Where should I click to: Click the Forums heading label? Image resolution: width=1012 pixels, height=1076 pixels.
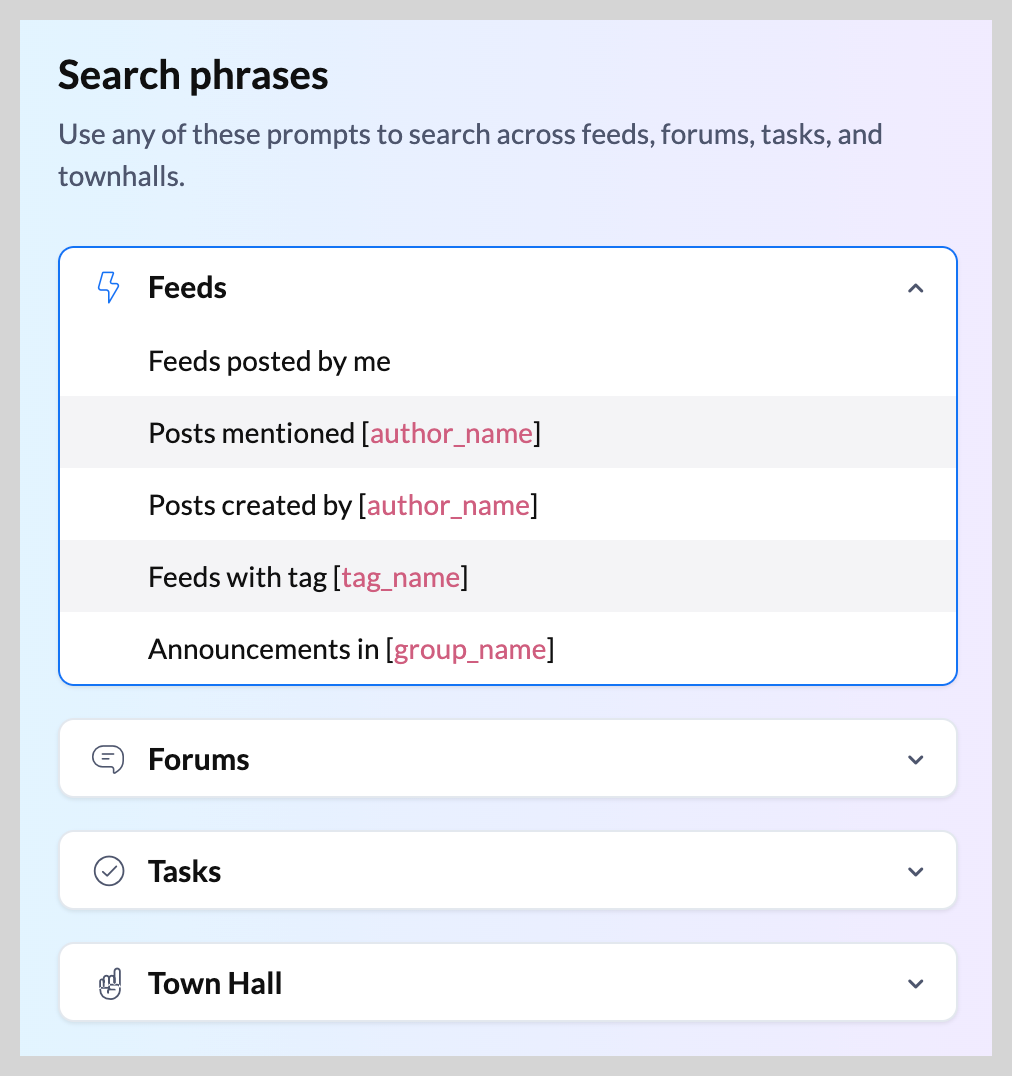199,760
